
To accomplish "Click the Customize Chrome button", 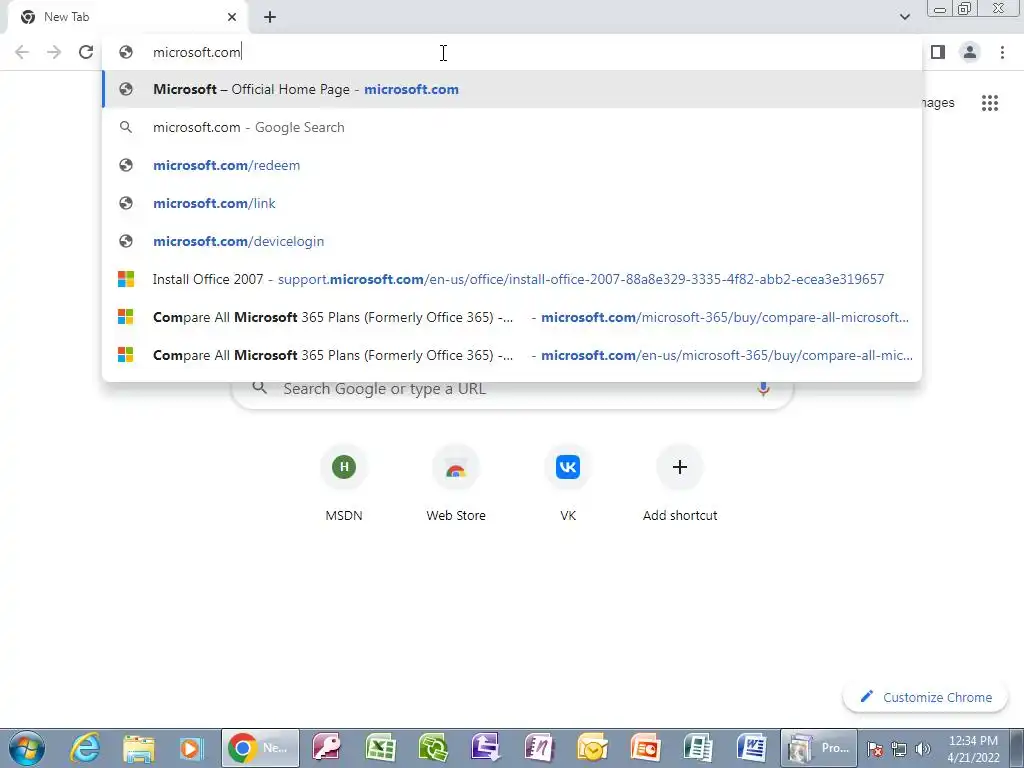I will click(x=926, y=697).
